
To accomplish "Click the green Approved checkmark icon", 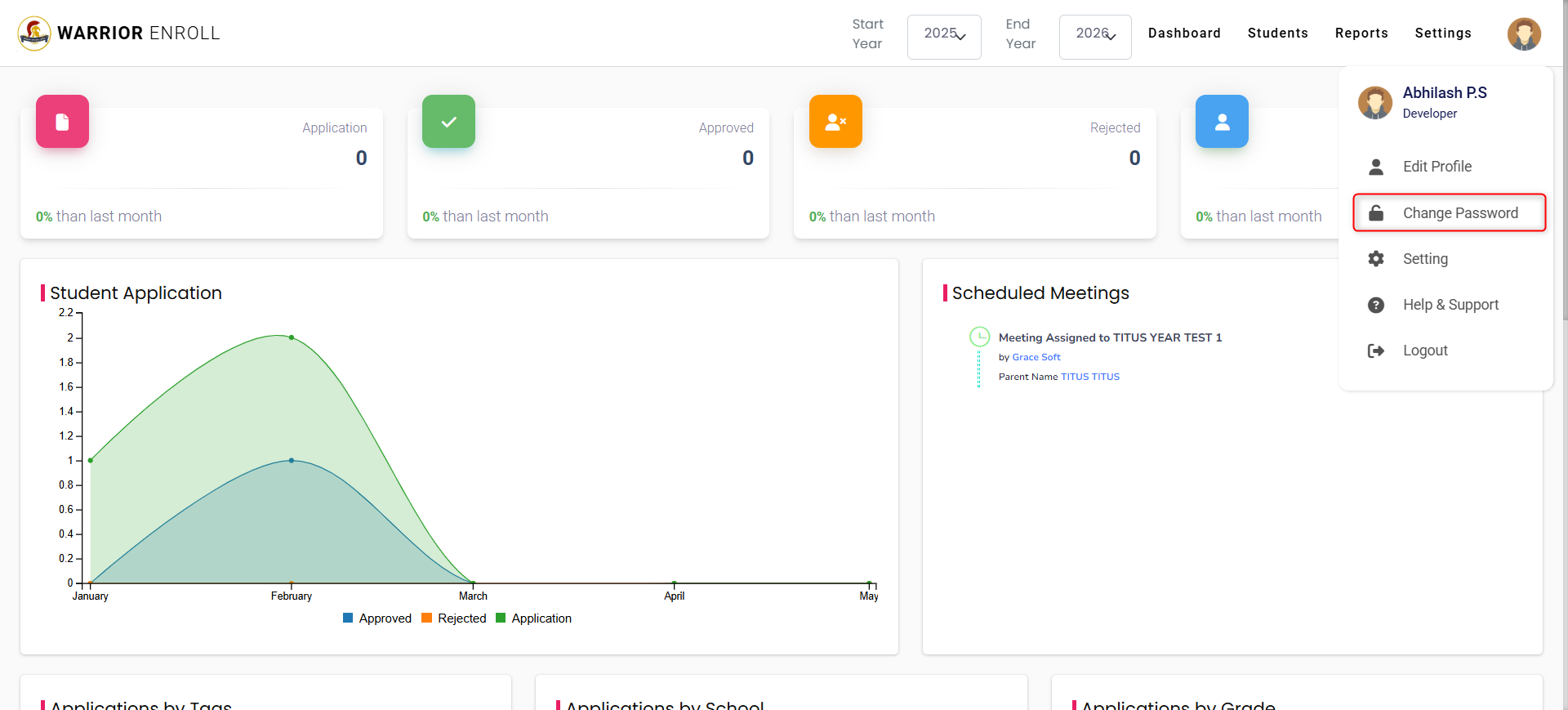I will point(448,122).
